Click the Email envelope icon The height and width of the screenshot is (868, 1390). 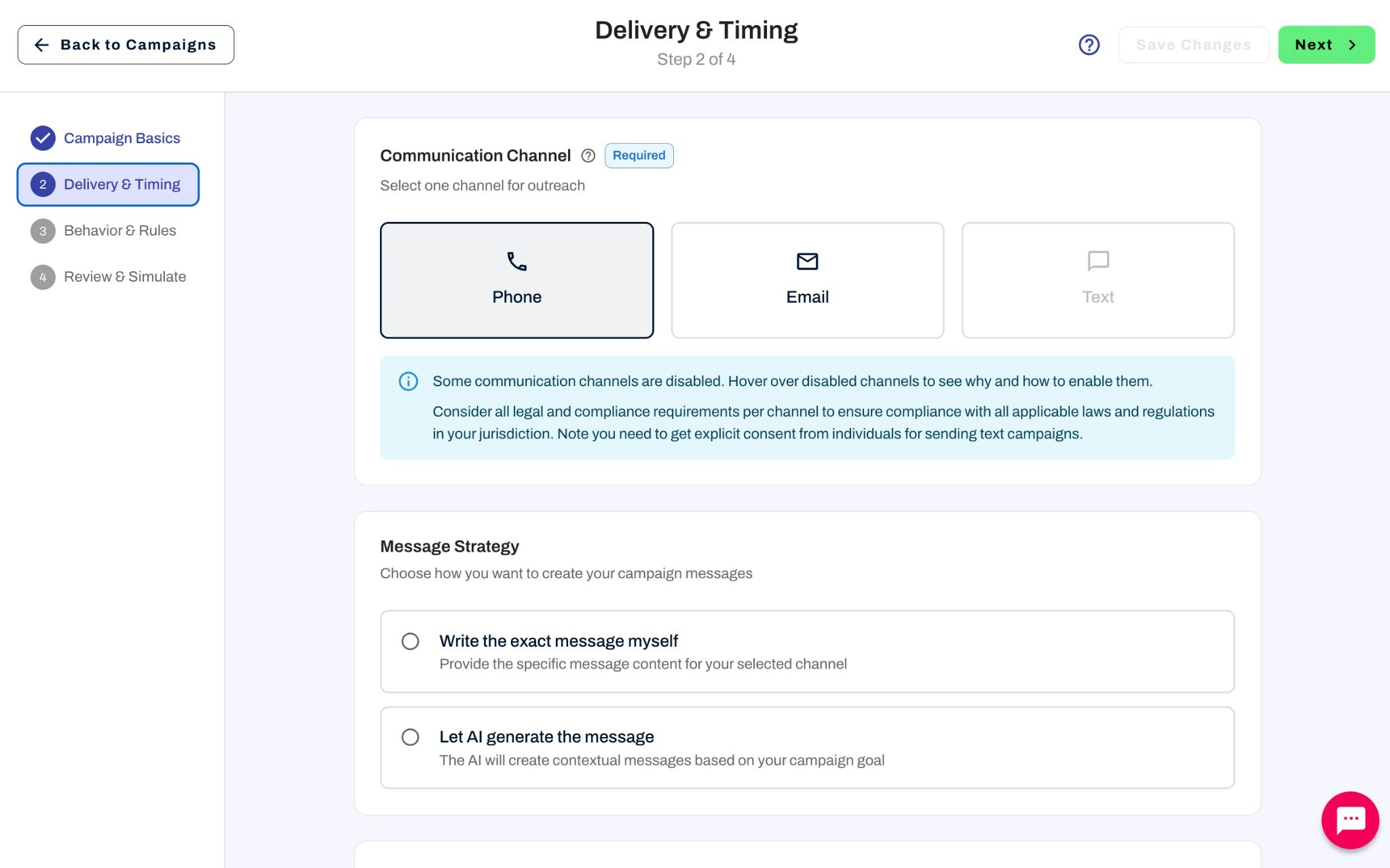click(807, 261)
